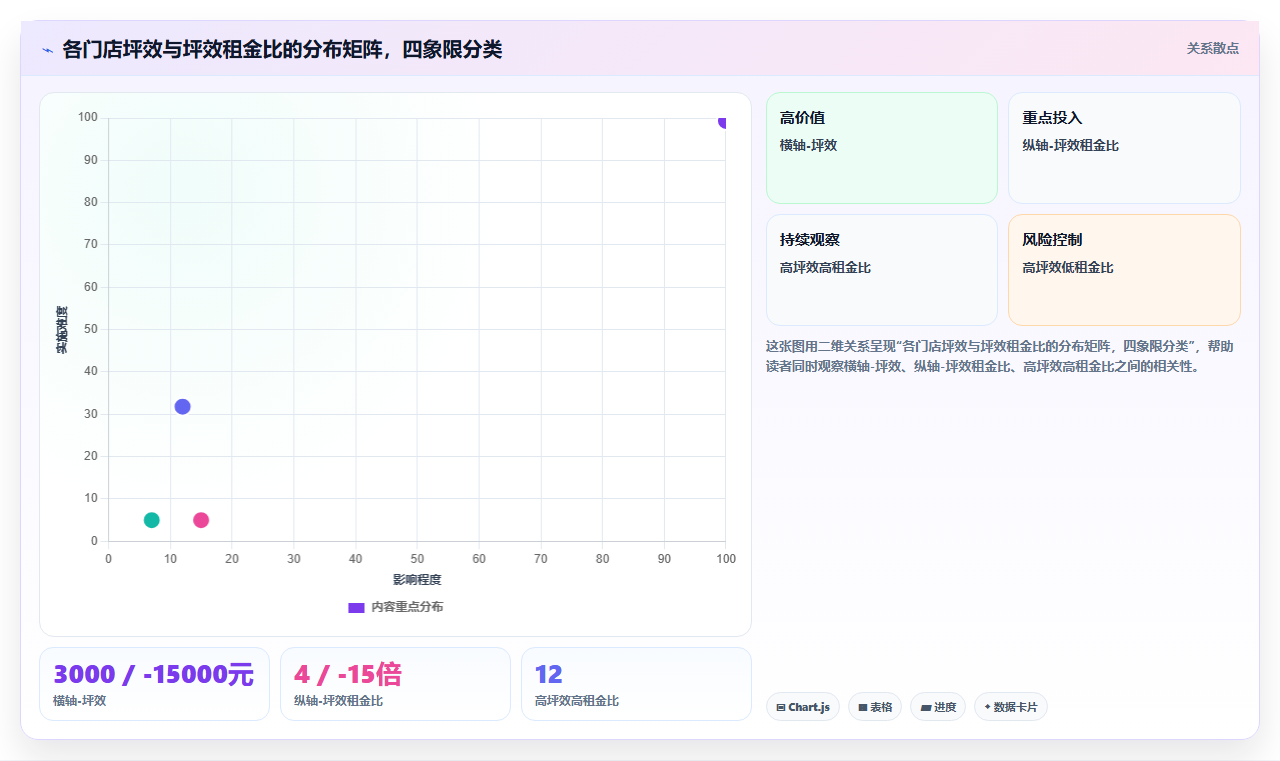Open the 风险控制 quadrant card
This screenshot has height=761, width=1280.
[1124, 270]
